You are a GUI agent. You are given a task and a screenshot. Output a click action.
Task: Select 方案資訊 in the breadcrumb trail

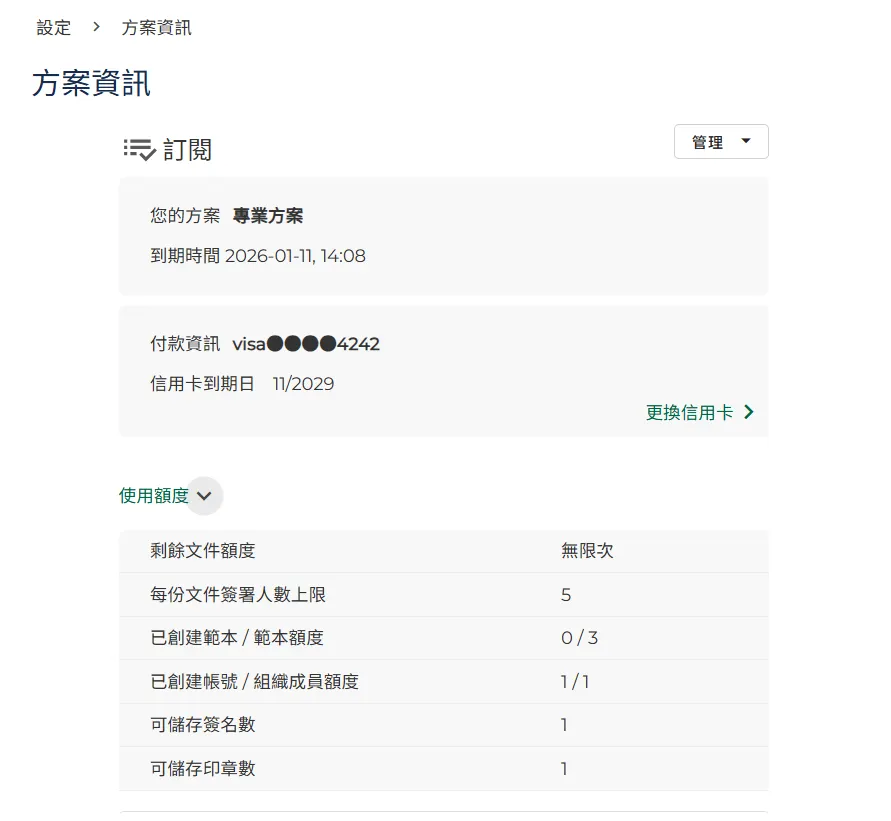(x=155, y=28)
